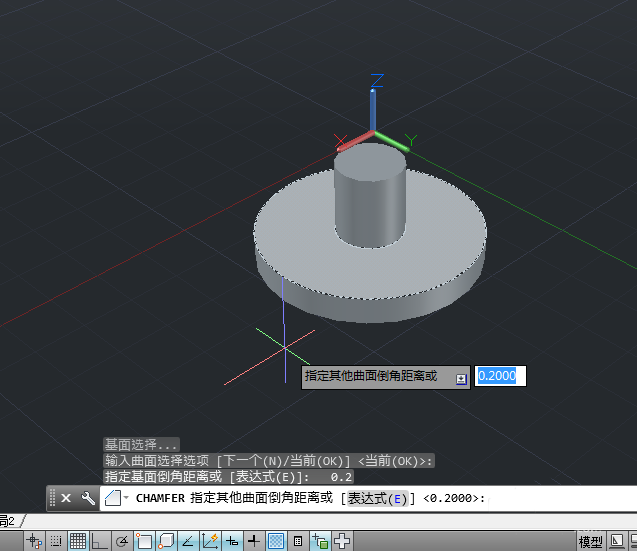
Task: Click 输入曲面选择选项 history line
Action: coord(269,461)
